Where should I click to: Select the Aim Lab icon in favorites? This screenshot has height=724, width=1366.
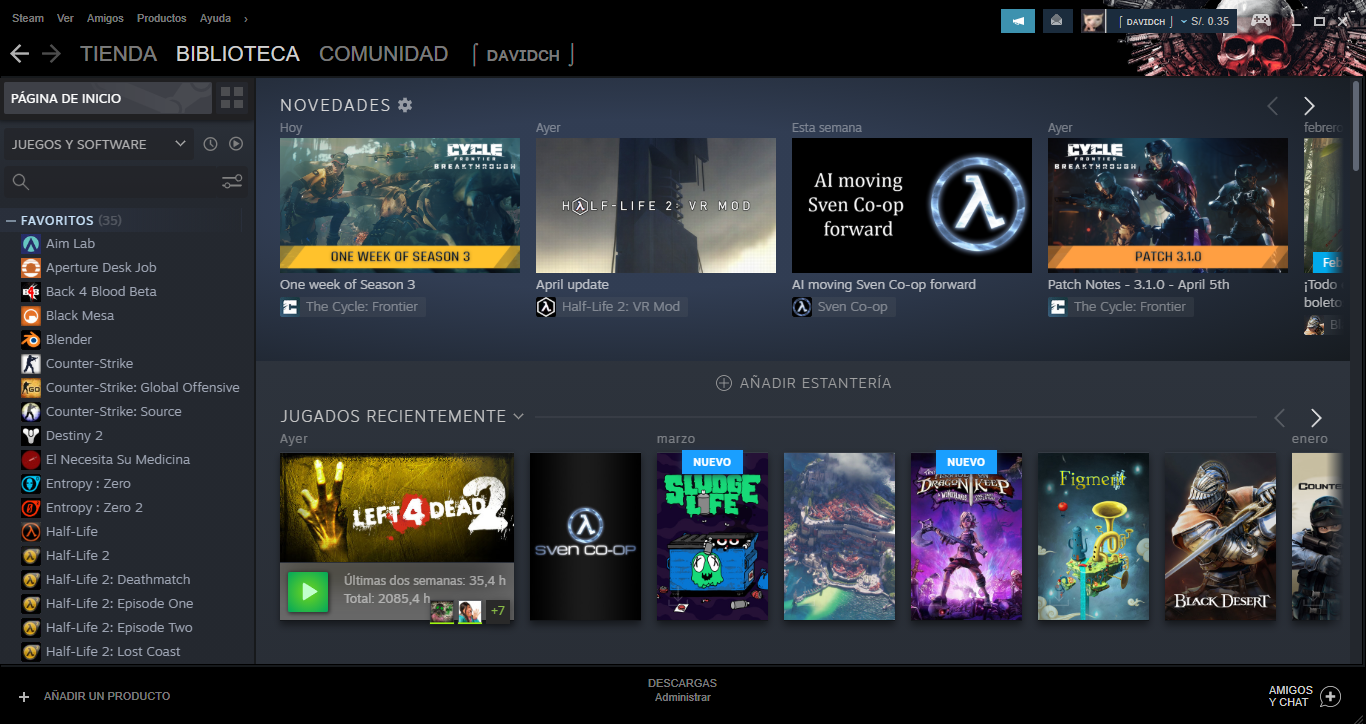(x=31, y=243)
